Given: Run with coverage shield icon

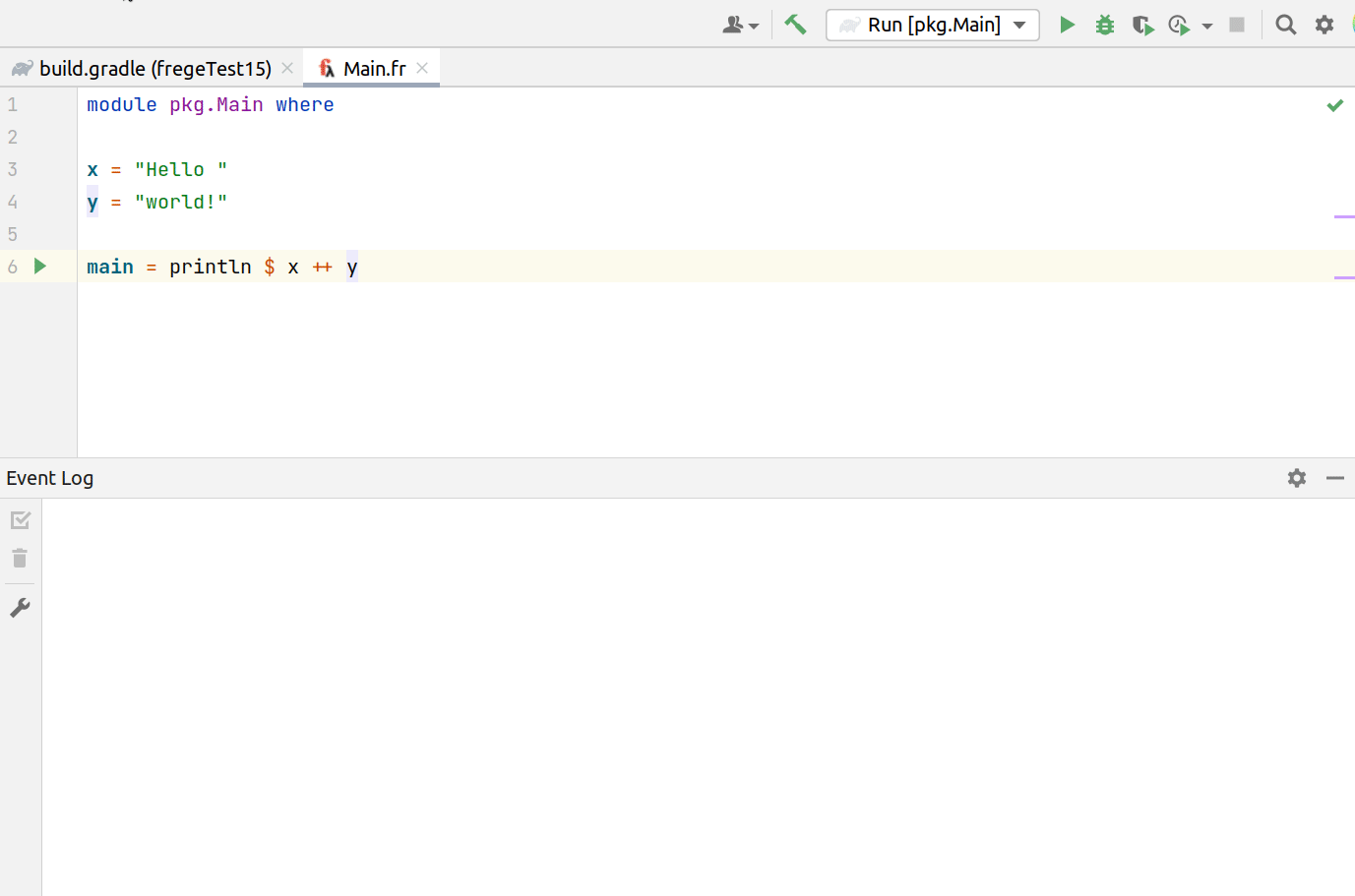Looking at the screenshot, I should pyautogui.click(x=1142, y=25).
